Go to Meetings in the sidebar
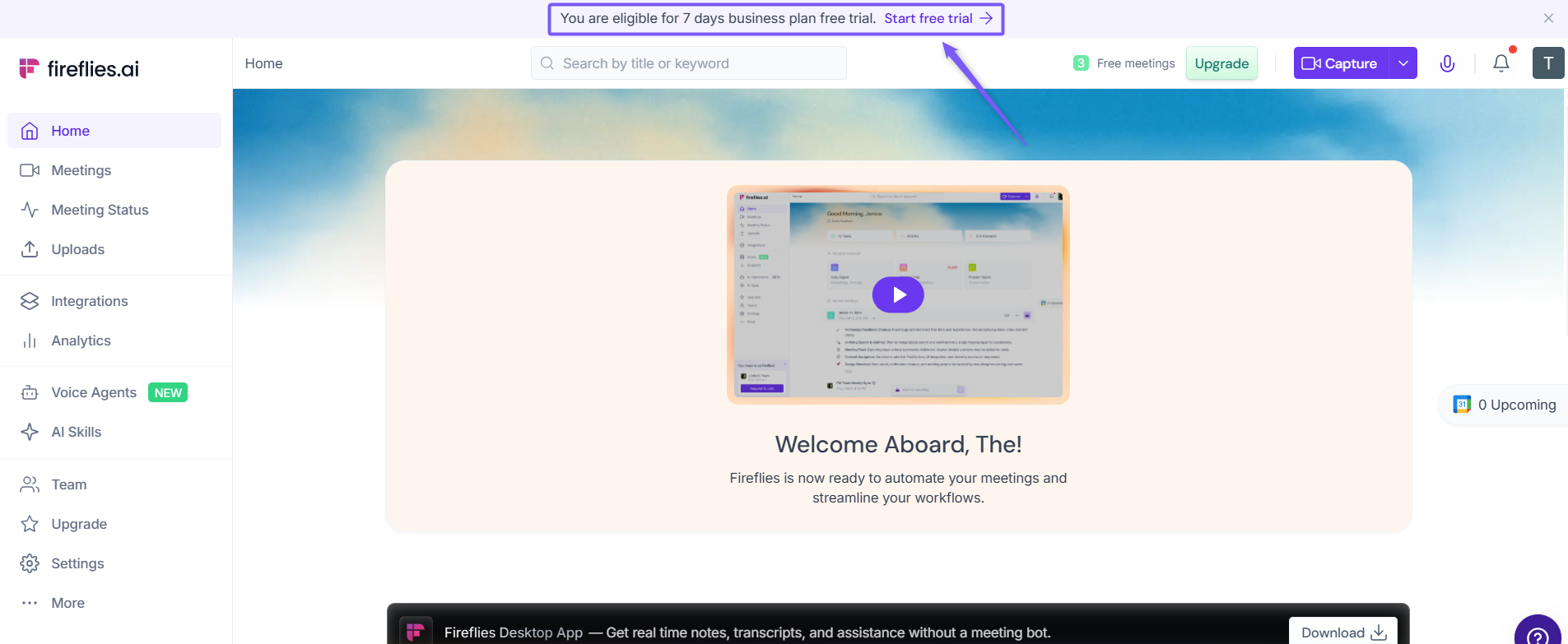This screenshot has width=1568, height=644. tap(114, 170)
